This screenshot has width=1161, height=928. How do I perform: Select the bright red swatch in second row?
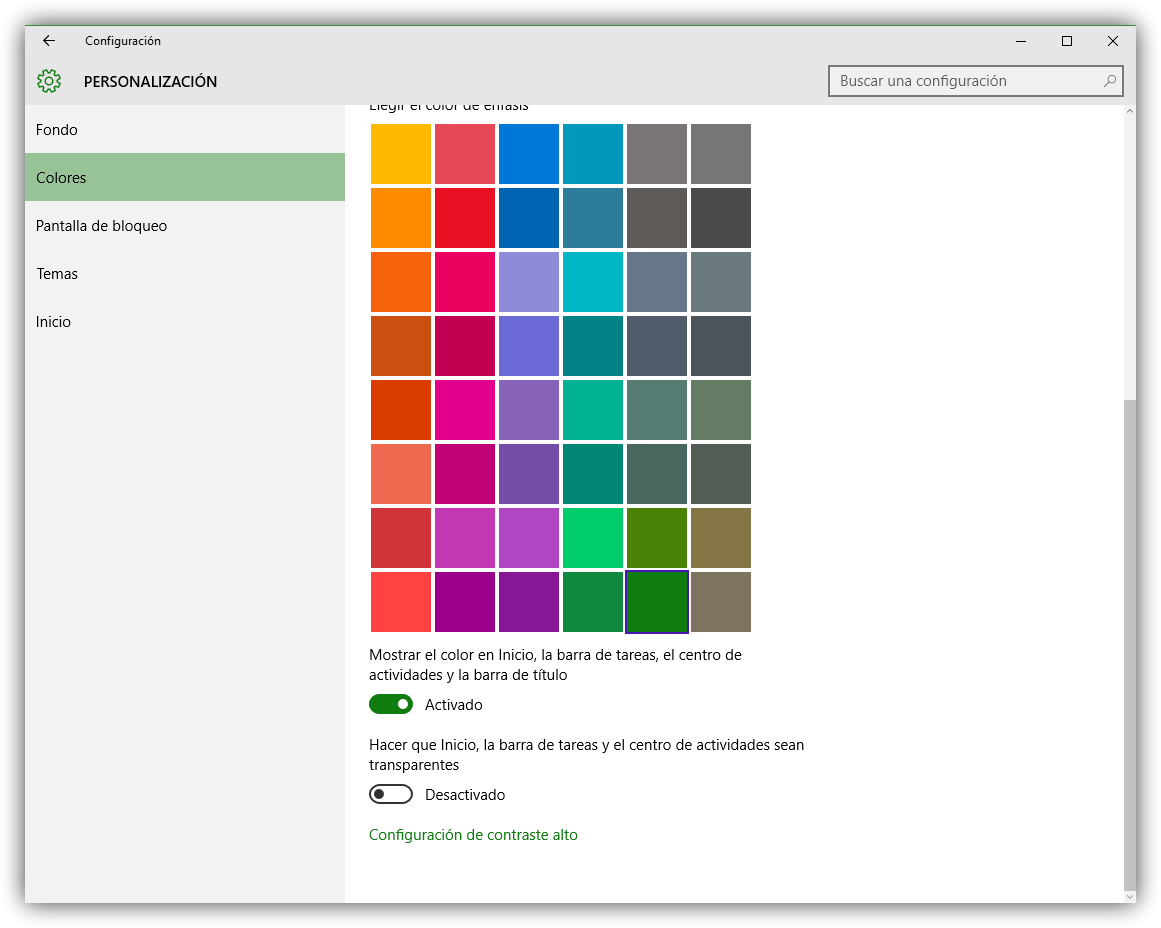(x=465, y=218)
